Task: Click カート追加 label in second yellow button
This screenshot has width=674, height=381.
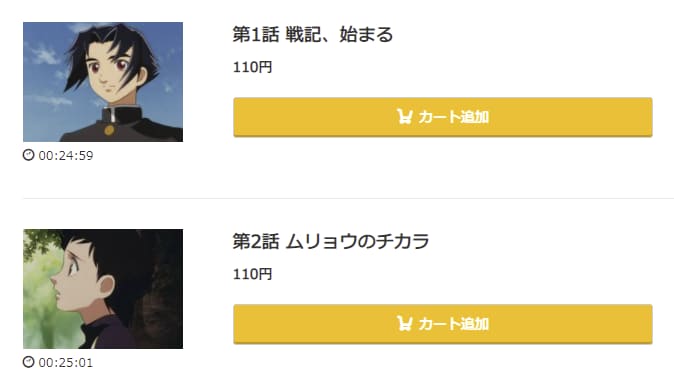Action: coord(453,324)
